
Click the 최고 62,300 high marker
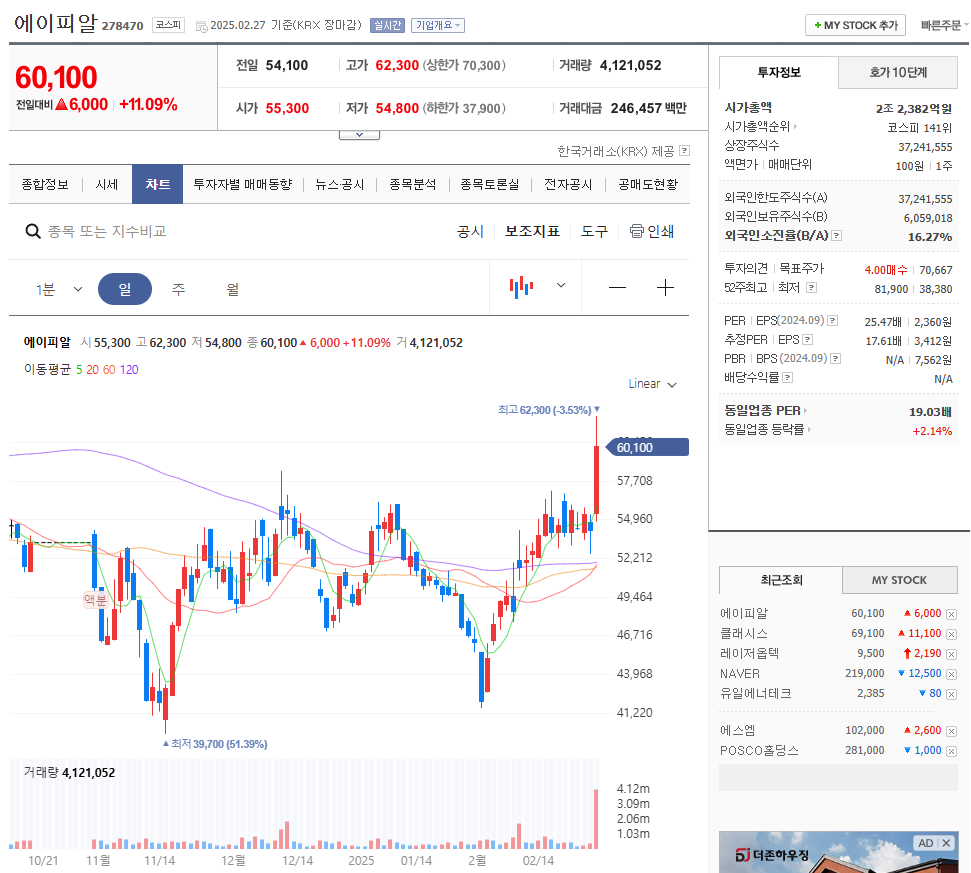[549, 410]
